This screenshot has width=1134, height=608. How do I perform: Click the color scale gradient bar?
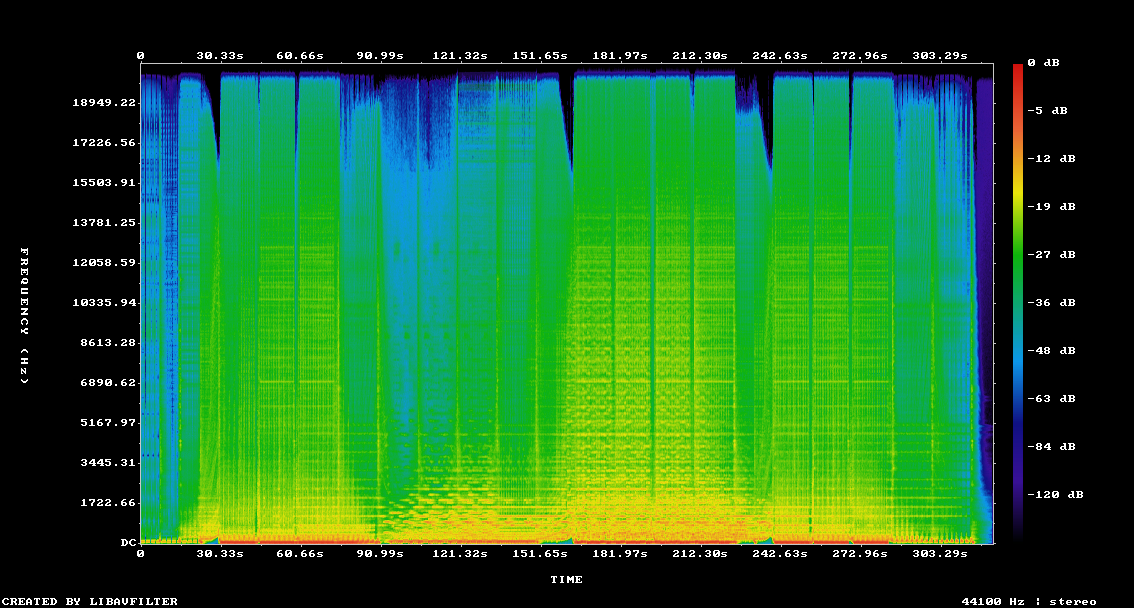[1018, 300]
